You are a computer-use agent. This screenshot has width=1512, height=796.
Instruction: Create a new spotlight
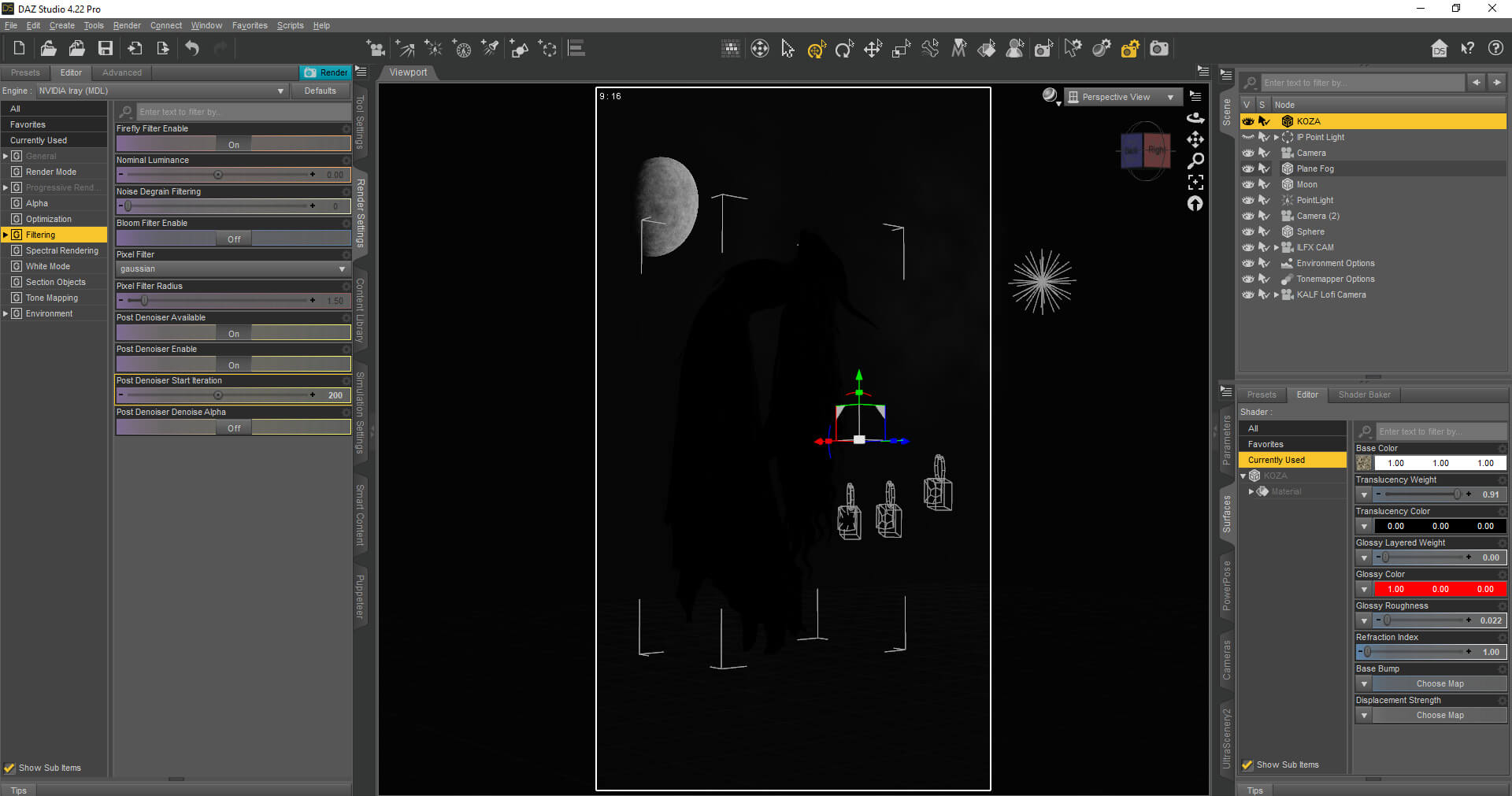point(490,49)
